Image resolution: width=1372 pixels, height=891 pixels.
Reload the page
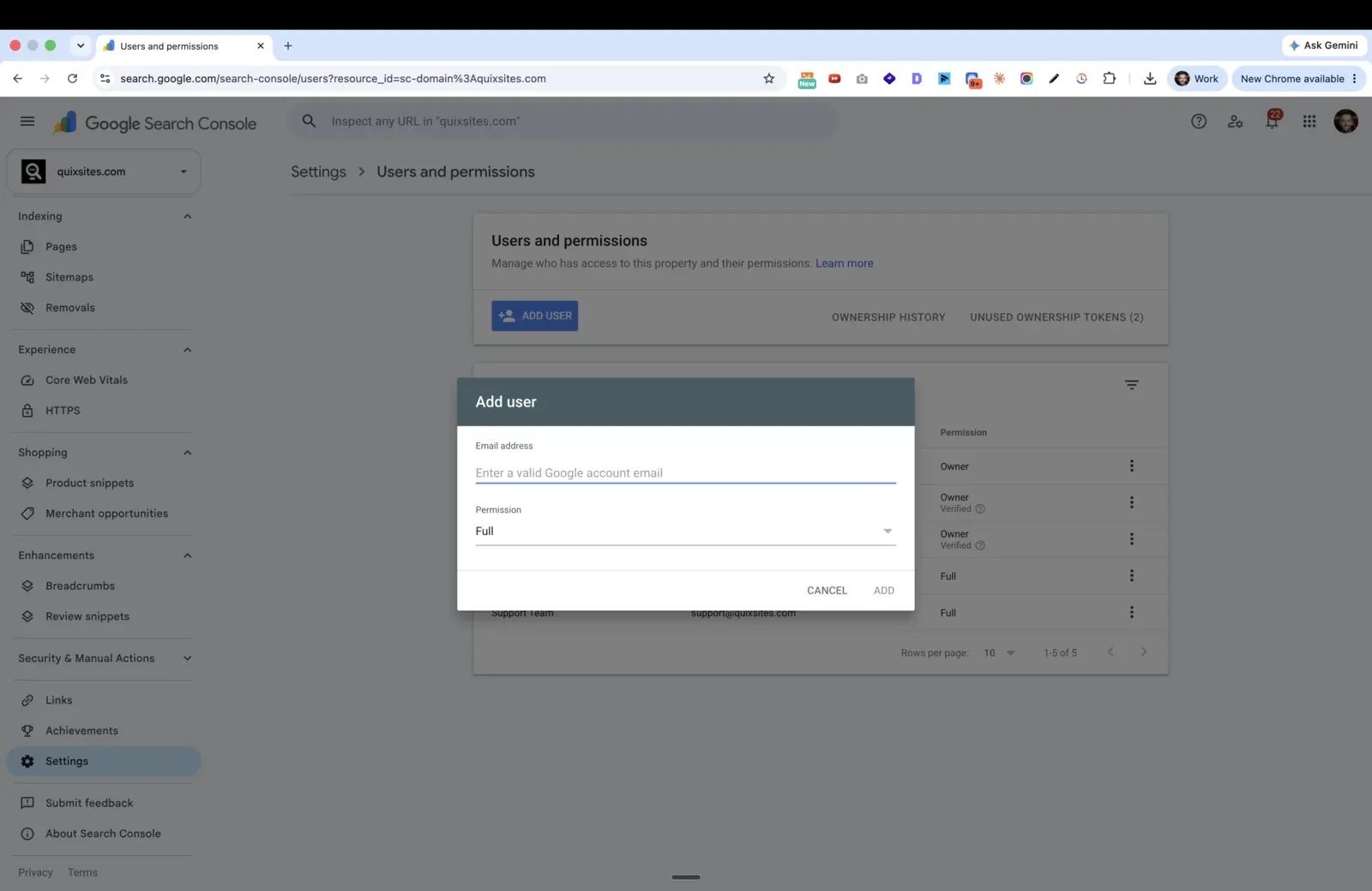(x=72, y=78)
